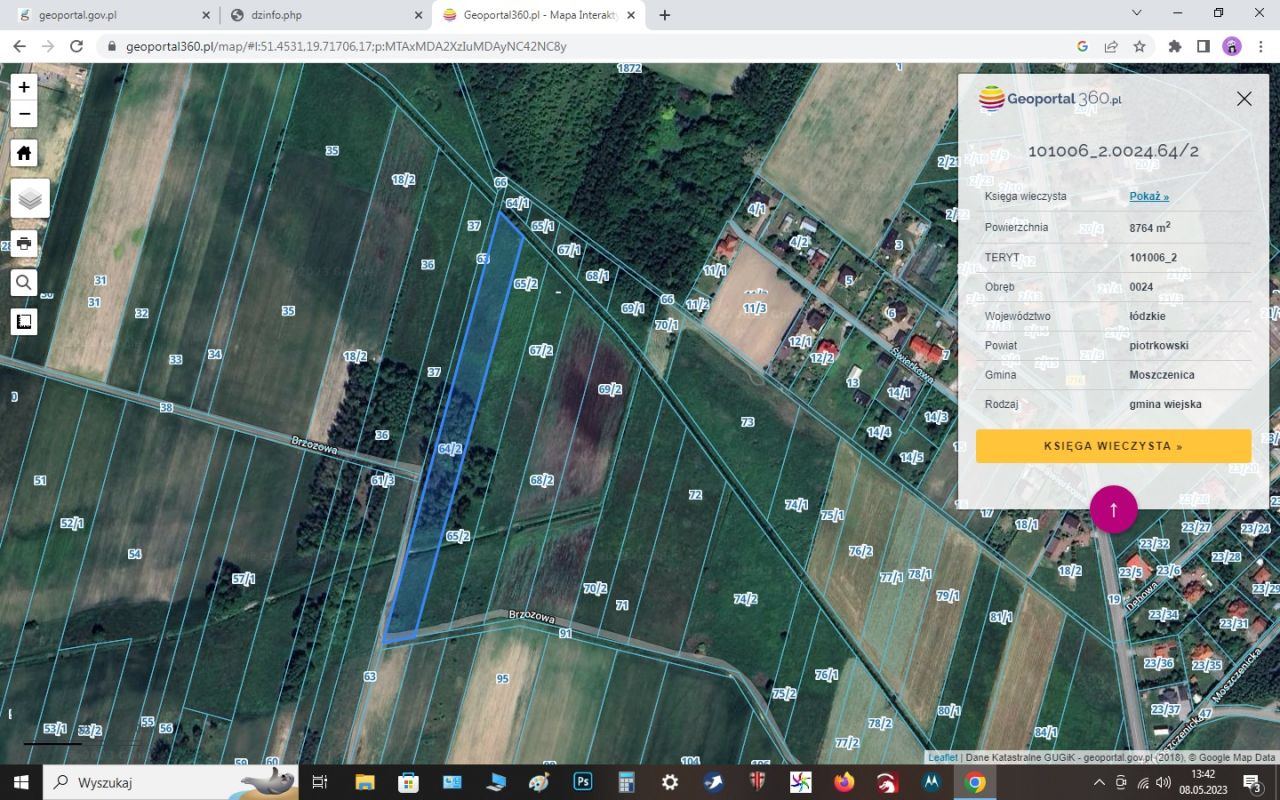Click the KSIĘGA WIECZYSTA button
Viewport: 1280px width, 800px height.
(x=1113, y=446)
